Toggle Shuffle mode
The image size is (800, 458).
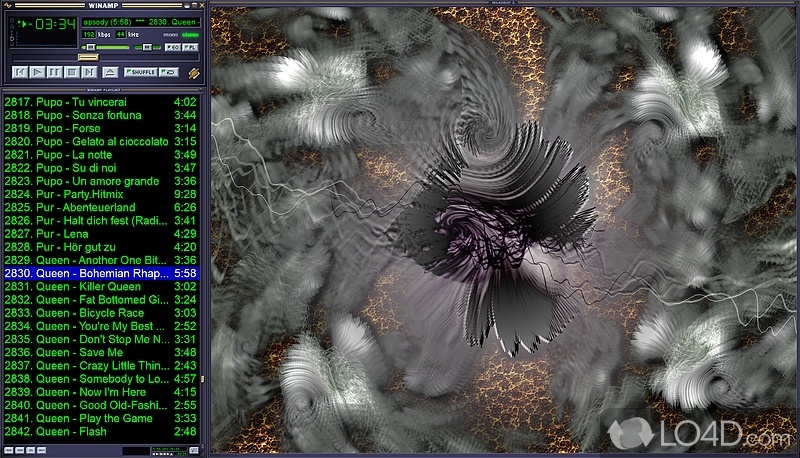[141, 72]
